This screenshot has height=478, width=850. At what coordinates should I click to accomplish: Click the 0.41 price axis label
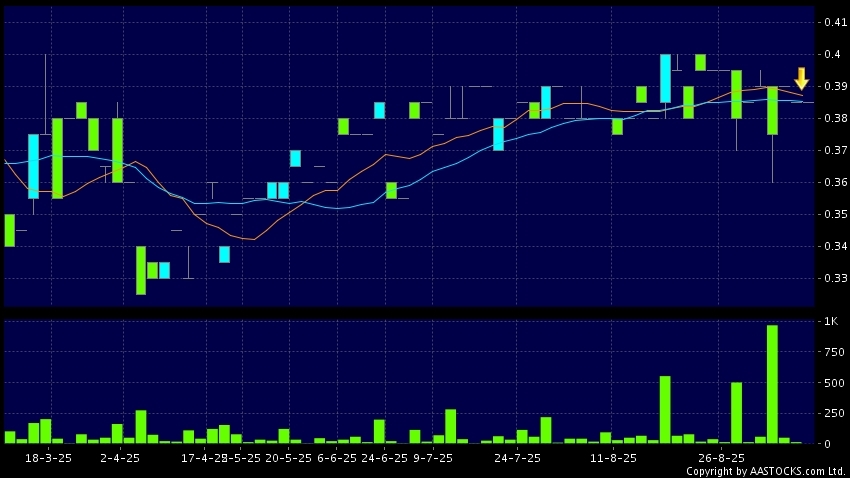coord(835,22)
